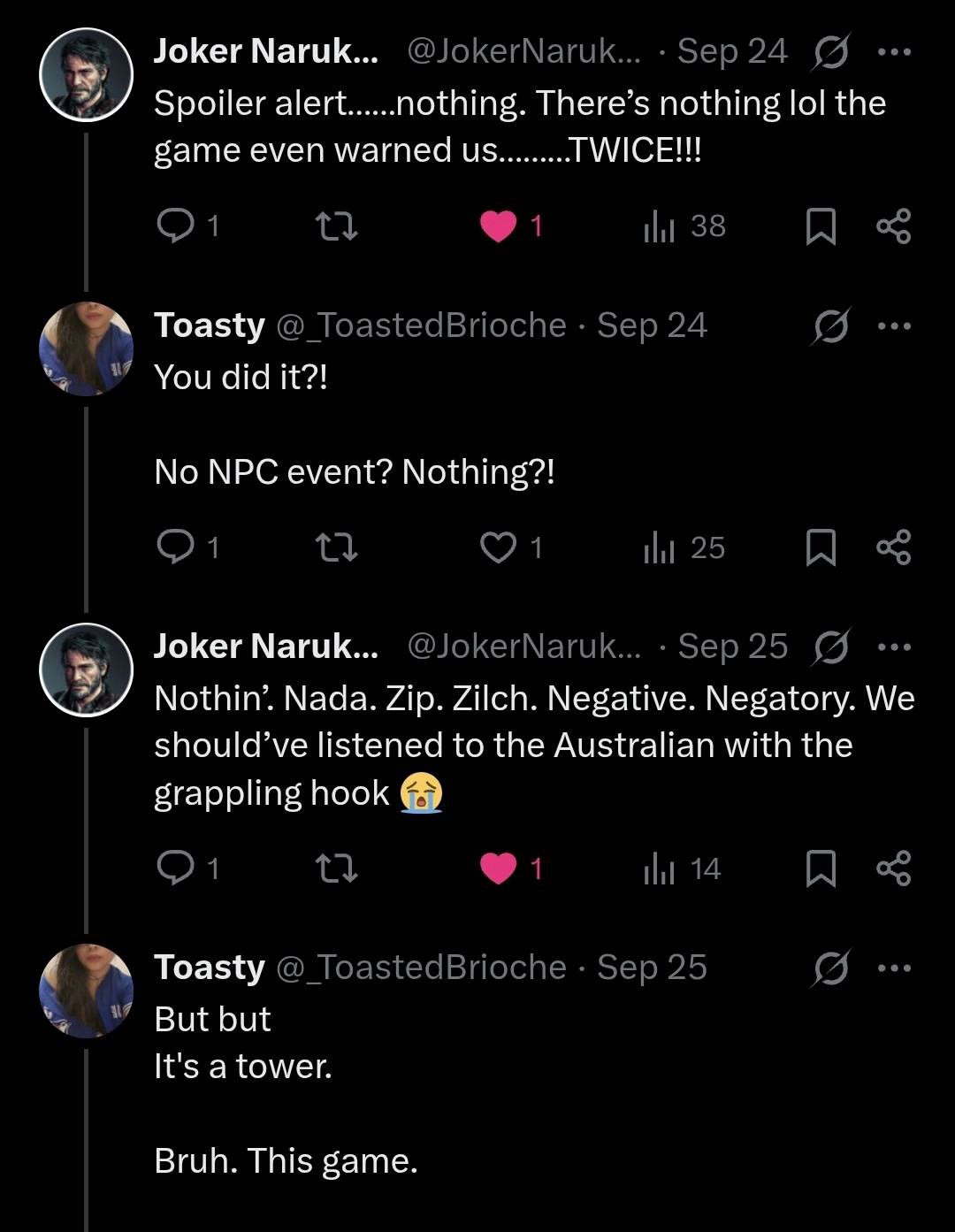Viewport: 955px width, 1232px height.
Task: Open more options on spoiler alert tweet
Action: tap(893, 52)
